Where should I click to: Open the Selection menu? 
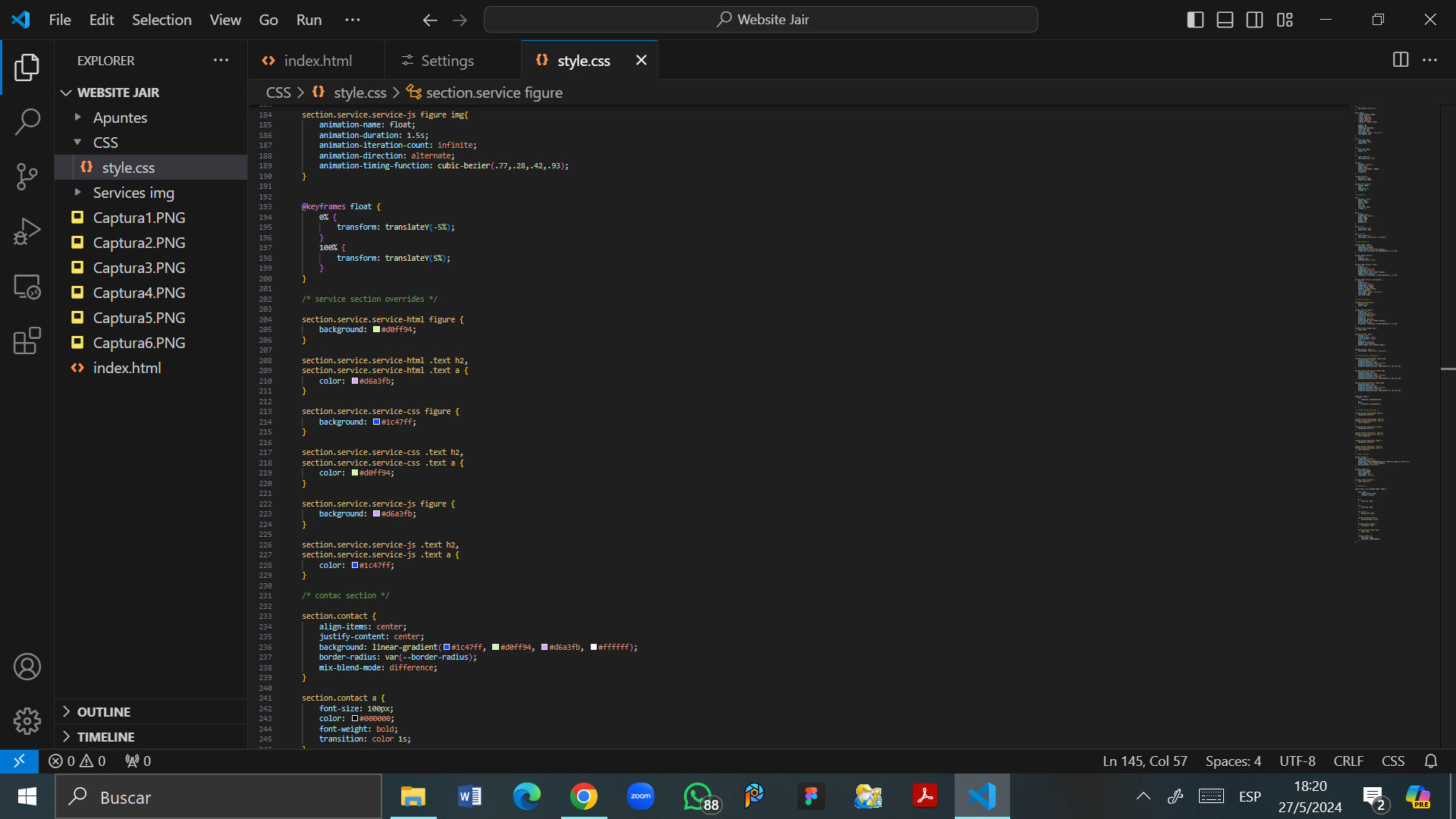(162, 20)
